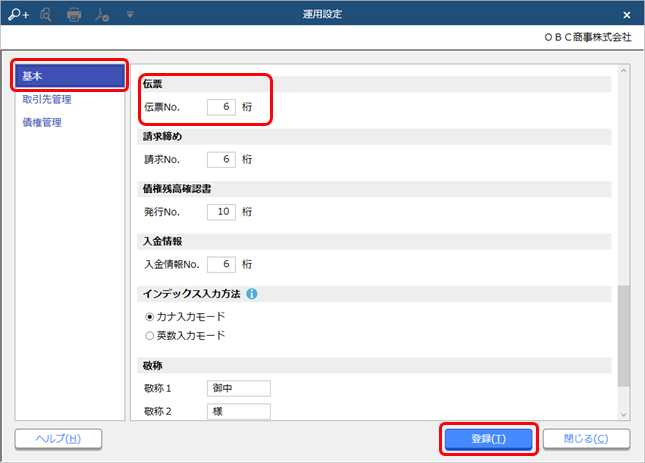645x463 pixels.
Task: Select the 基本 category
Action: pyautogui.click(x=70, y=76)
